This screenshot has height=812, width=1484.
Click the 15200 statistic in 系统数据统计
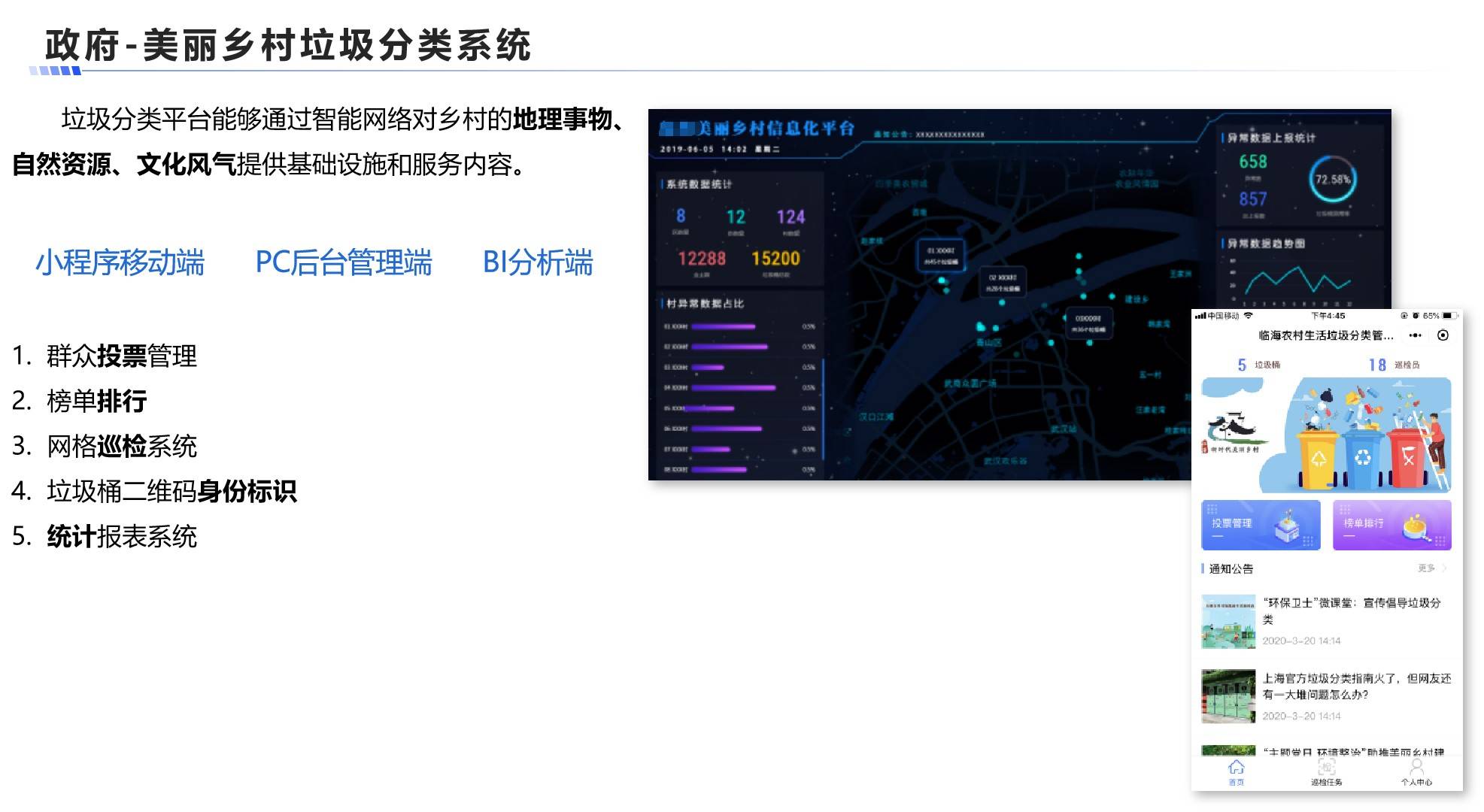coord(775,259)
